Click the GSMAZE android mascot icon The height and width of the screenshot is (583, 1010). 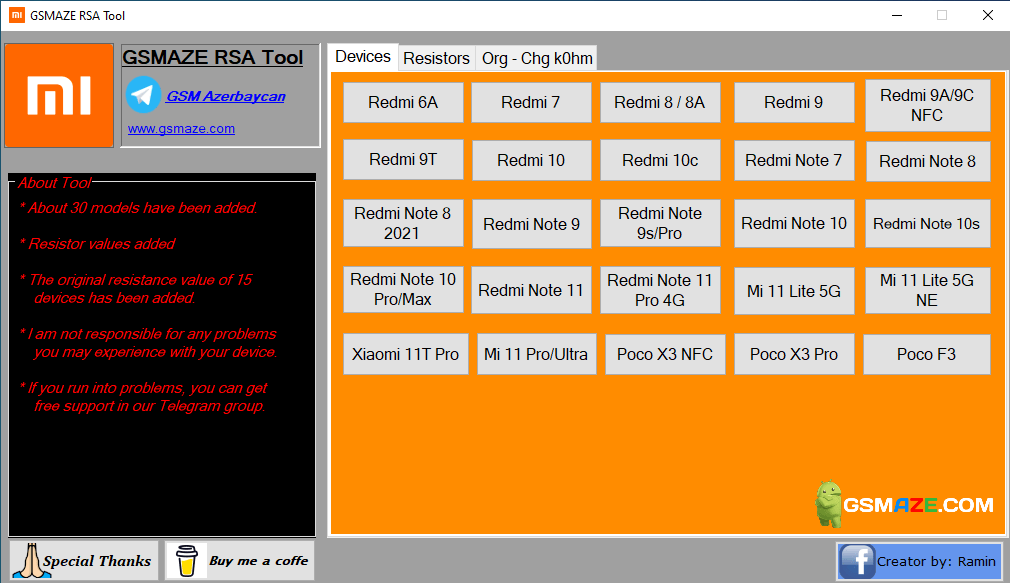click(828, 504)
